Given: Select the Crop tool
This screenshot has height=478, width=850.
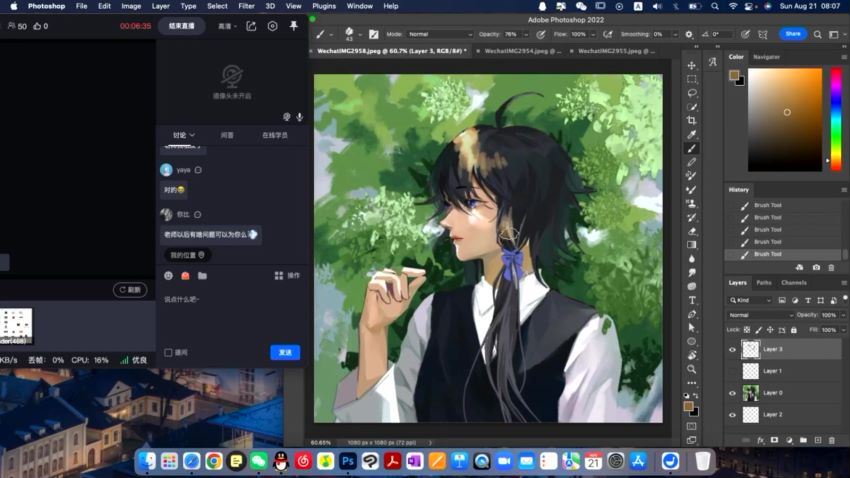Looking at the screenshot, I should coord(691,121).
